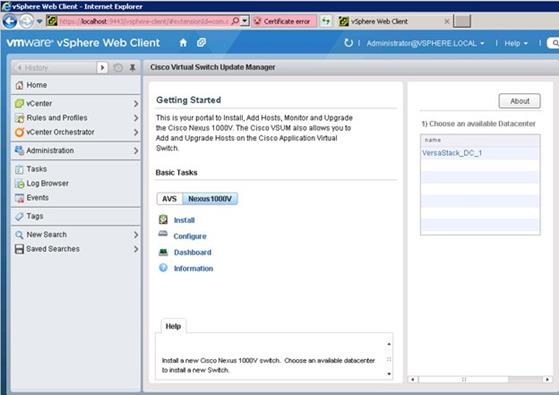Open Log Browser in the navigator
The width and height of the screenshot is (559, 395).
pos(76,183)
